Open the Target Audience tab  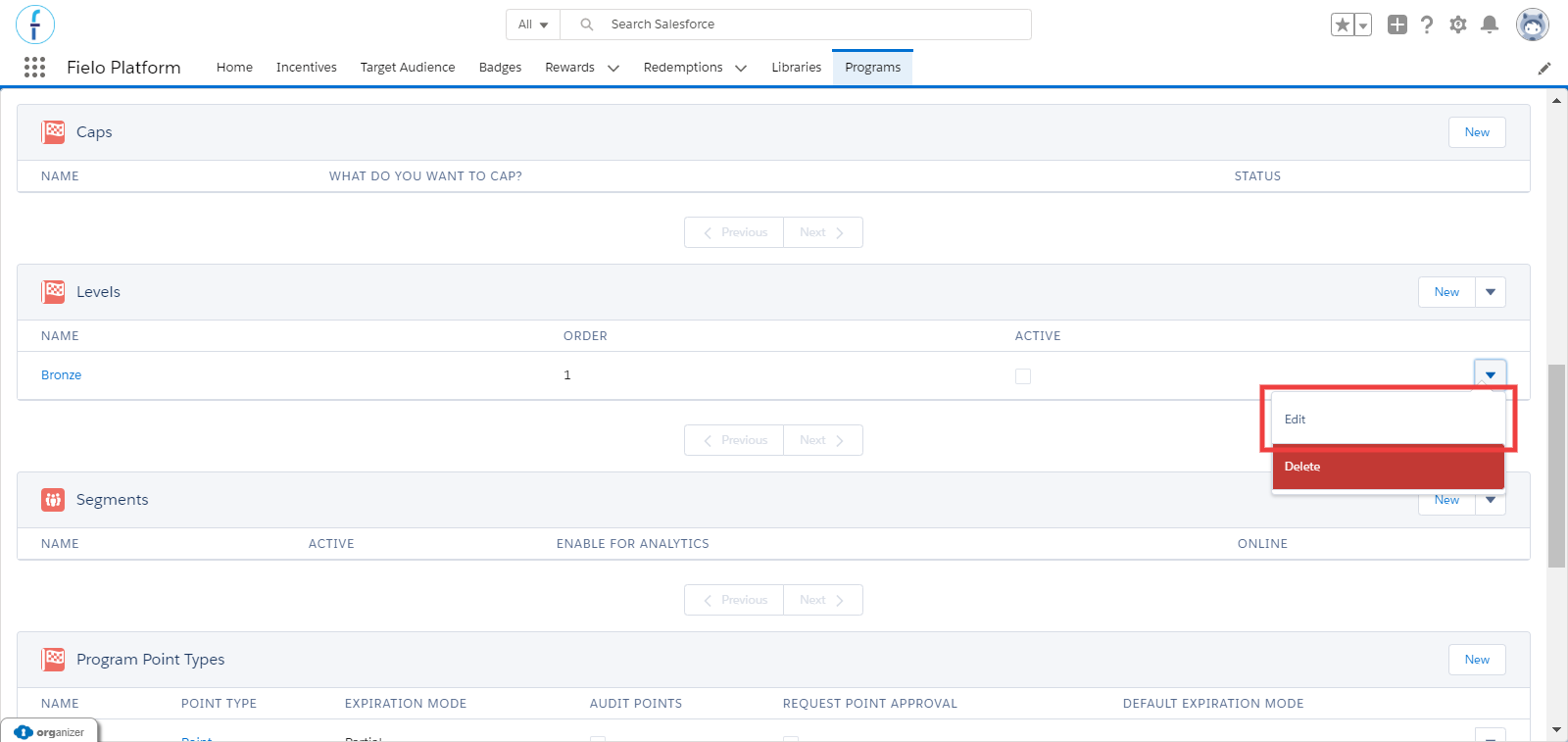(408, 68)
